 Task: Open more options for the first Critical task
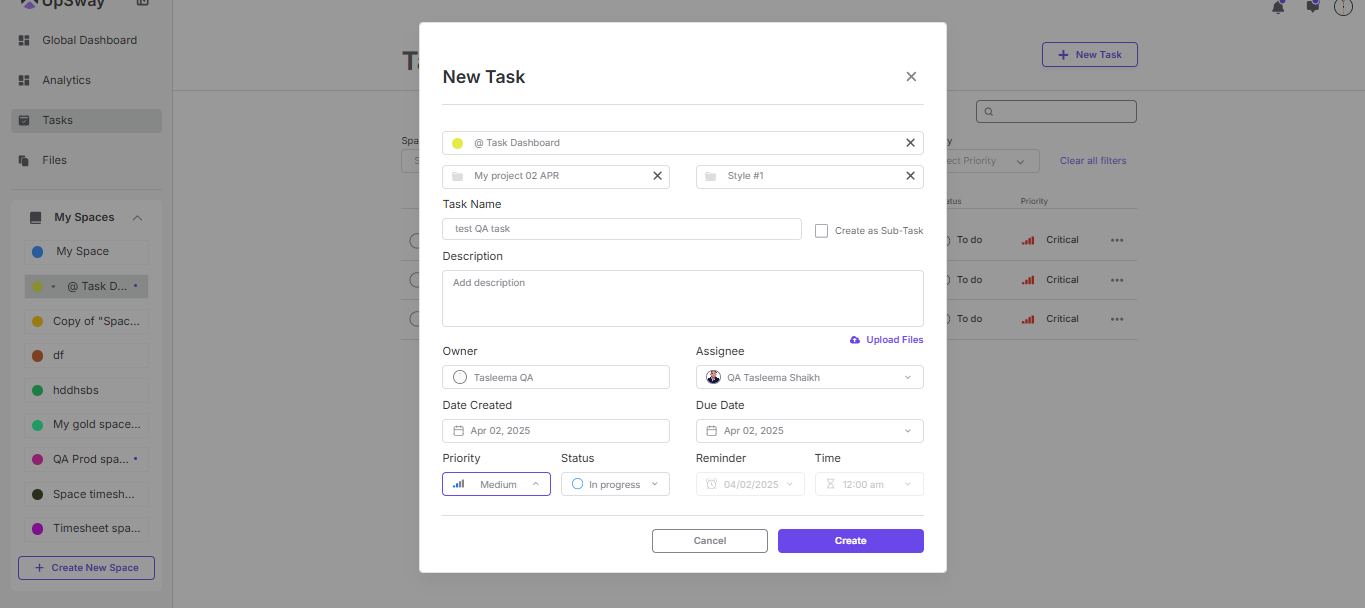click(1117, 240)
